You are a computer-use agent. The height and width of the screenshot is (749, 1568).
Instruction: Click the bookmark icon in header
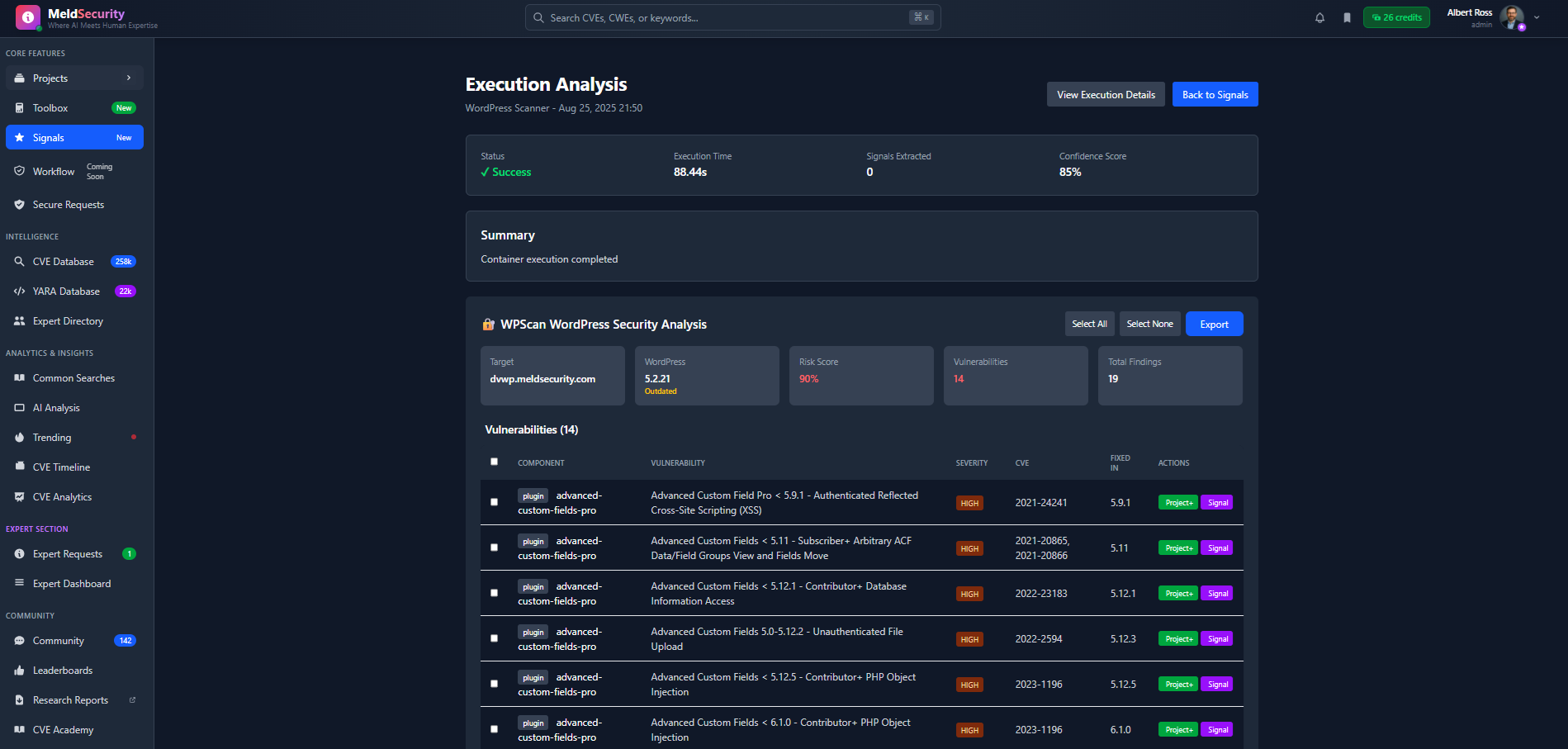click(x=1347, y=17)
